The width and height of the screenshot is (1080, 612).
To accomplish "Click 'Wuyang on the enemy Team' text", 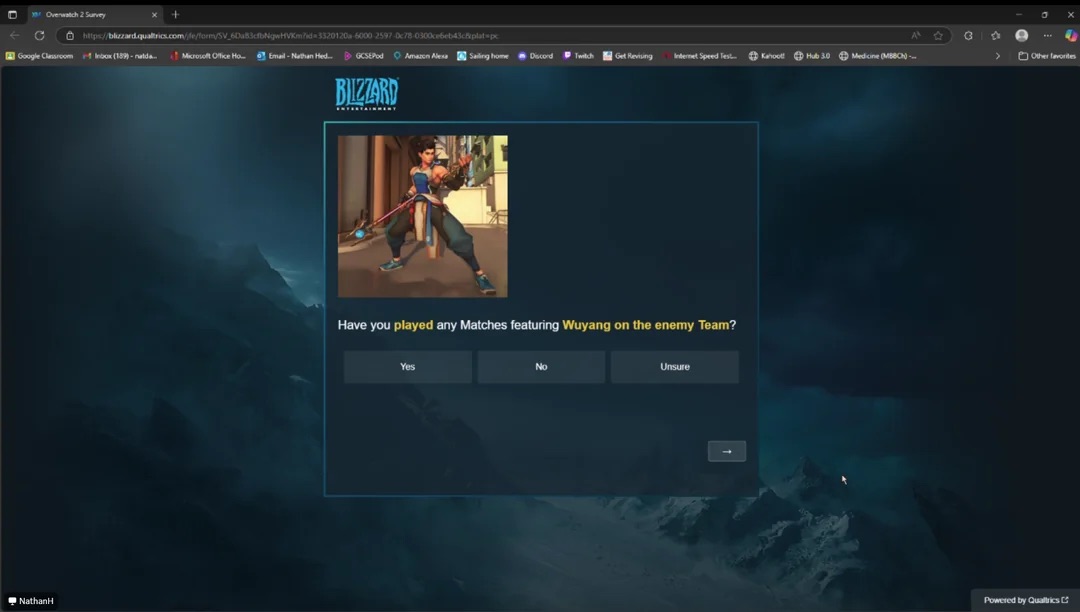I will pos(645,325).
